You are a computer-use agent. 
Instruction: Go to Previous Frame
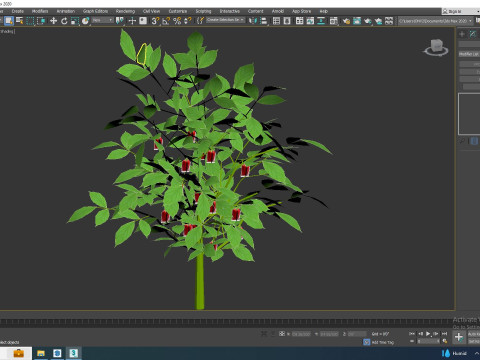coord(420,334)
